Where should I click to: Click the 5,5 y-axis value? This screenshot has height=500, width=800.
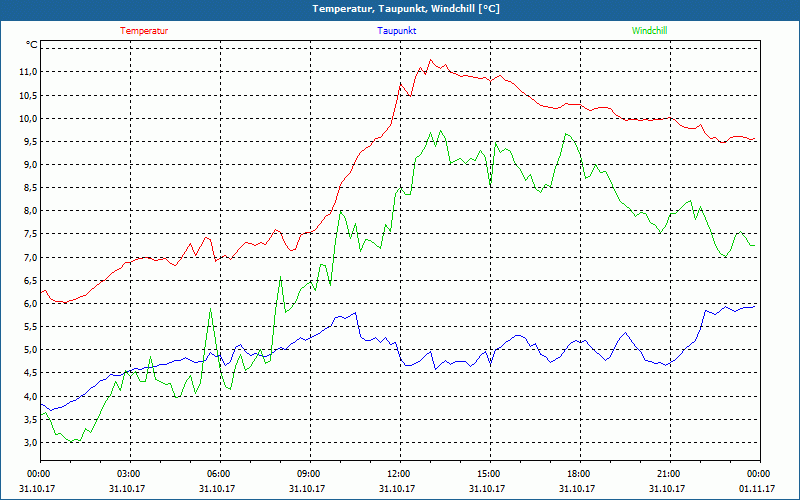(30, 327)
